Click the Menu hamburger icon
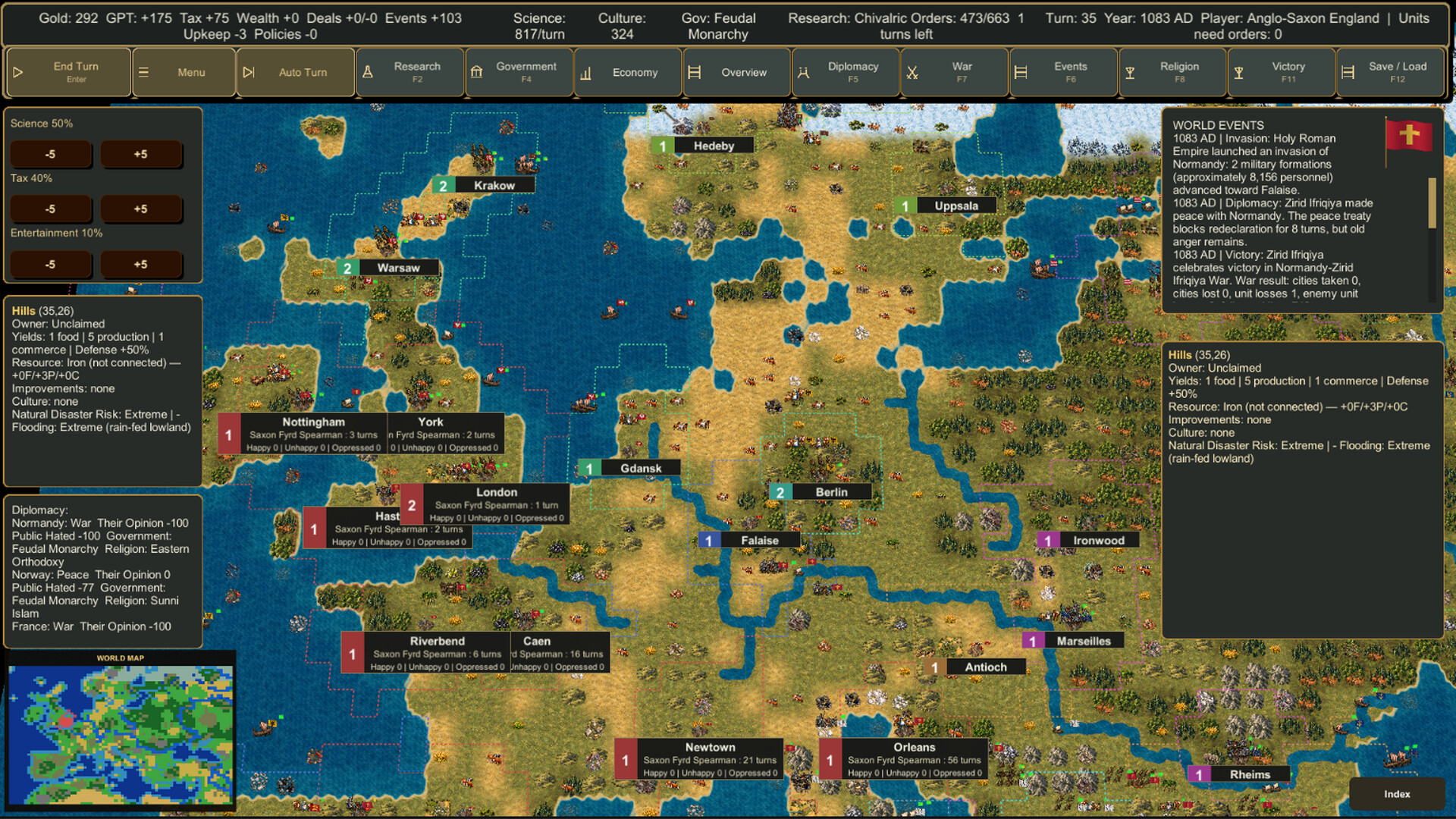1456x819 pixels. tap(143, 73)
